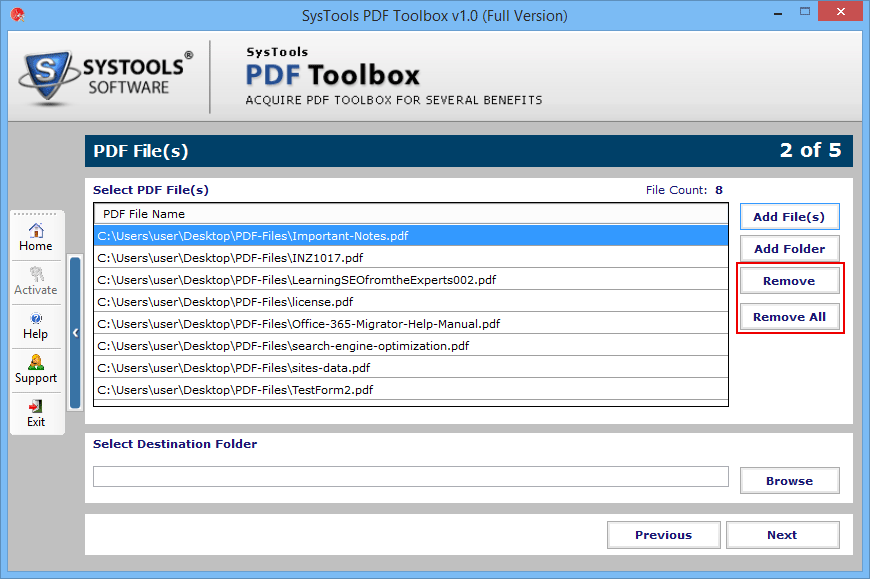Screen dimensions: 870x579
Task: Click the SysTools Software logo
Action: pos(107,77)
